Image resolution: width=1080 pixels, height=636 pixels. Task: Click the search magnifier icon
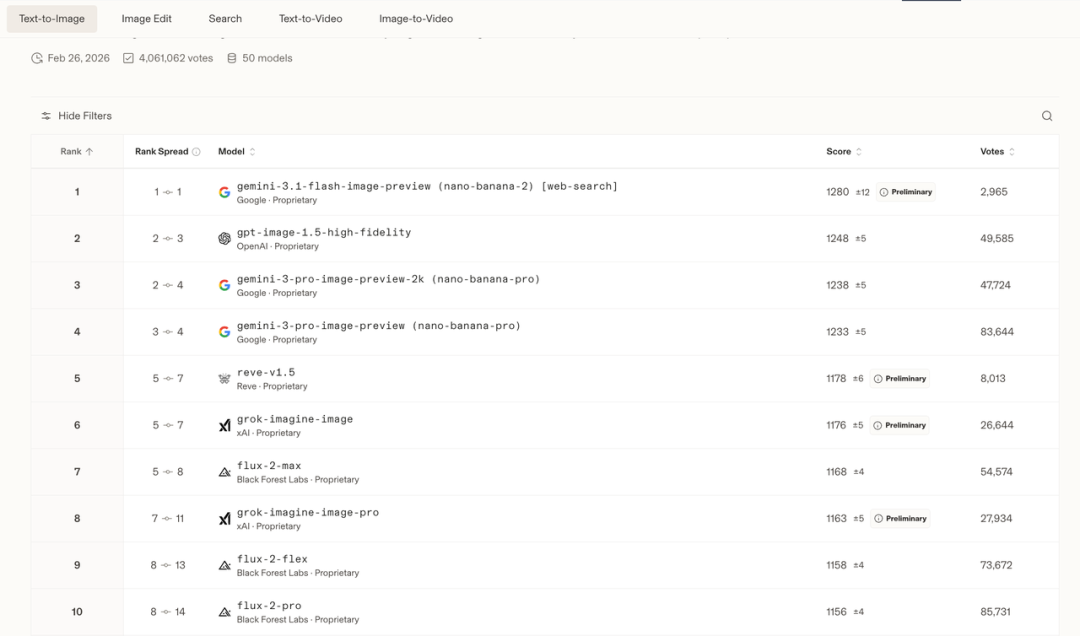[1047, 116]
